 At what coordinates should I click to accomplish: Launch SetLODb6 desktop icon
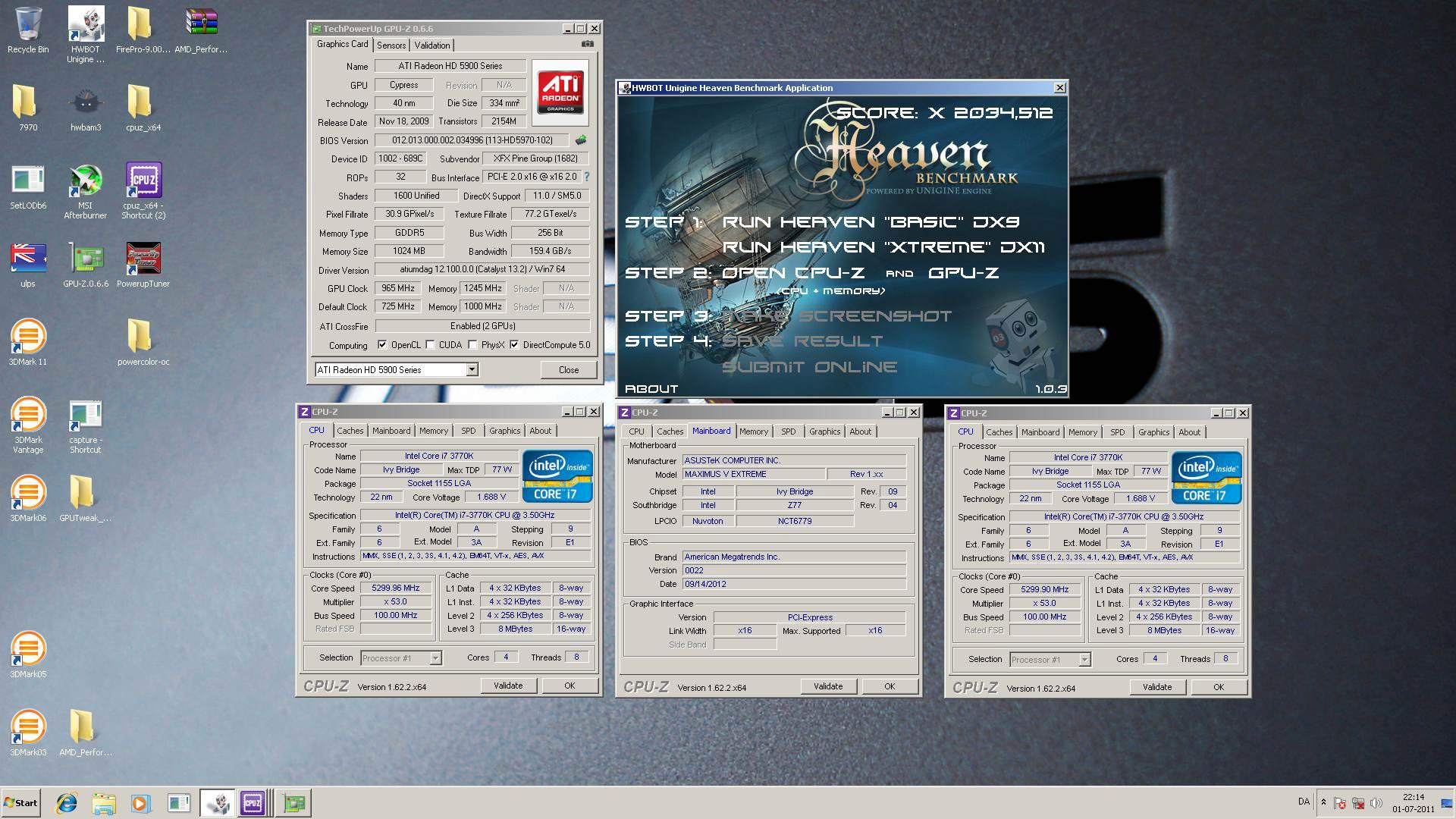[28, 187]
